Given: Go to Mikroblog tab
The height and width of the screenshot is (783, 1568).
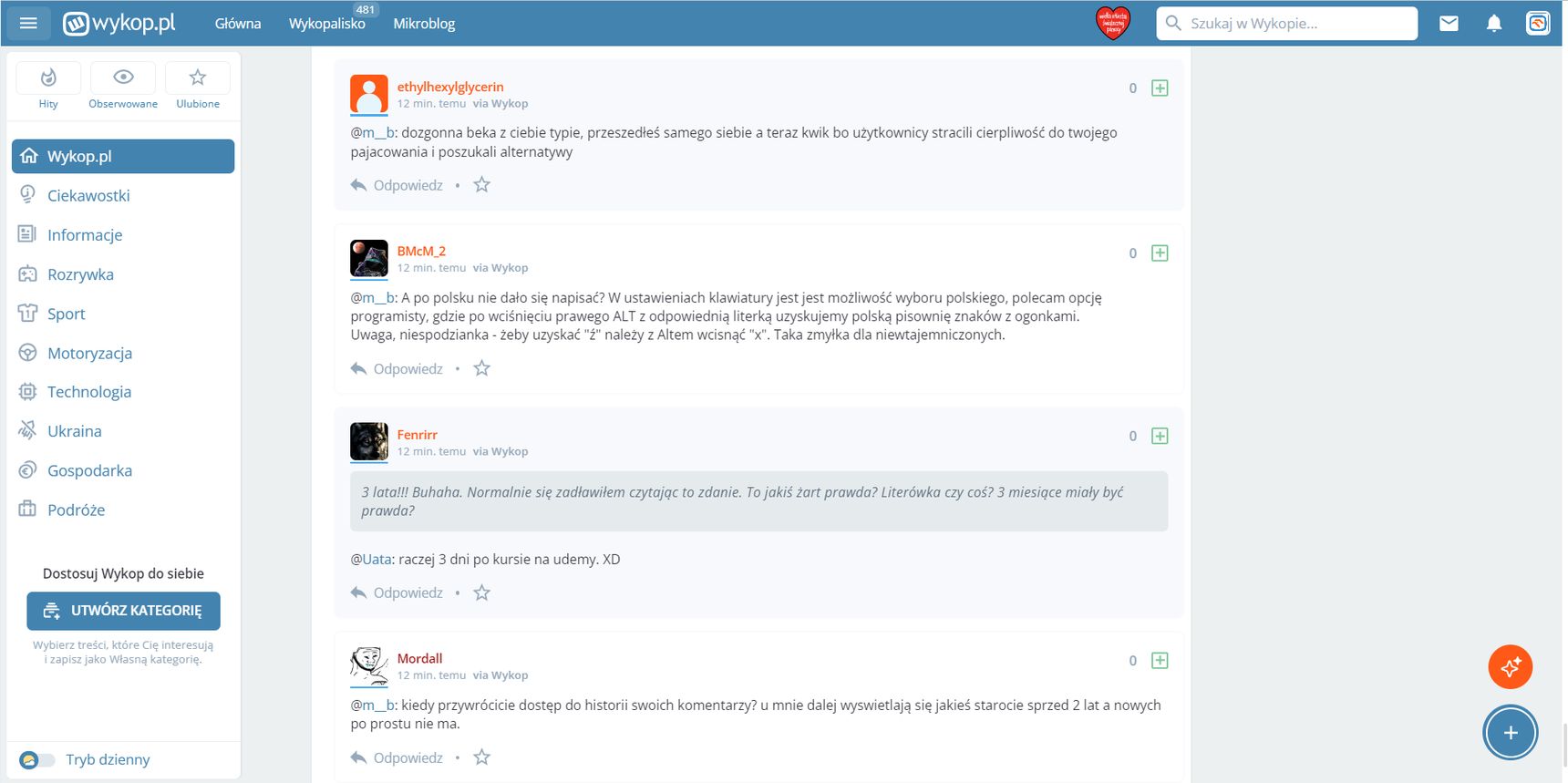Looking at the screenshot, I should click(424, 24).
